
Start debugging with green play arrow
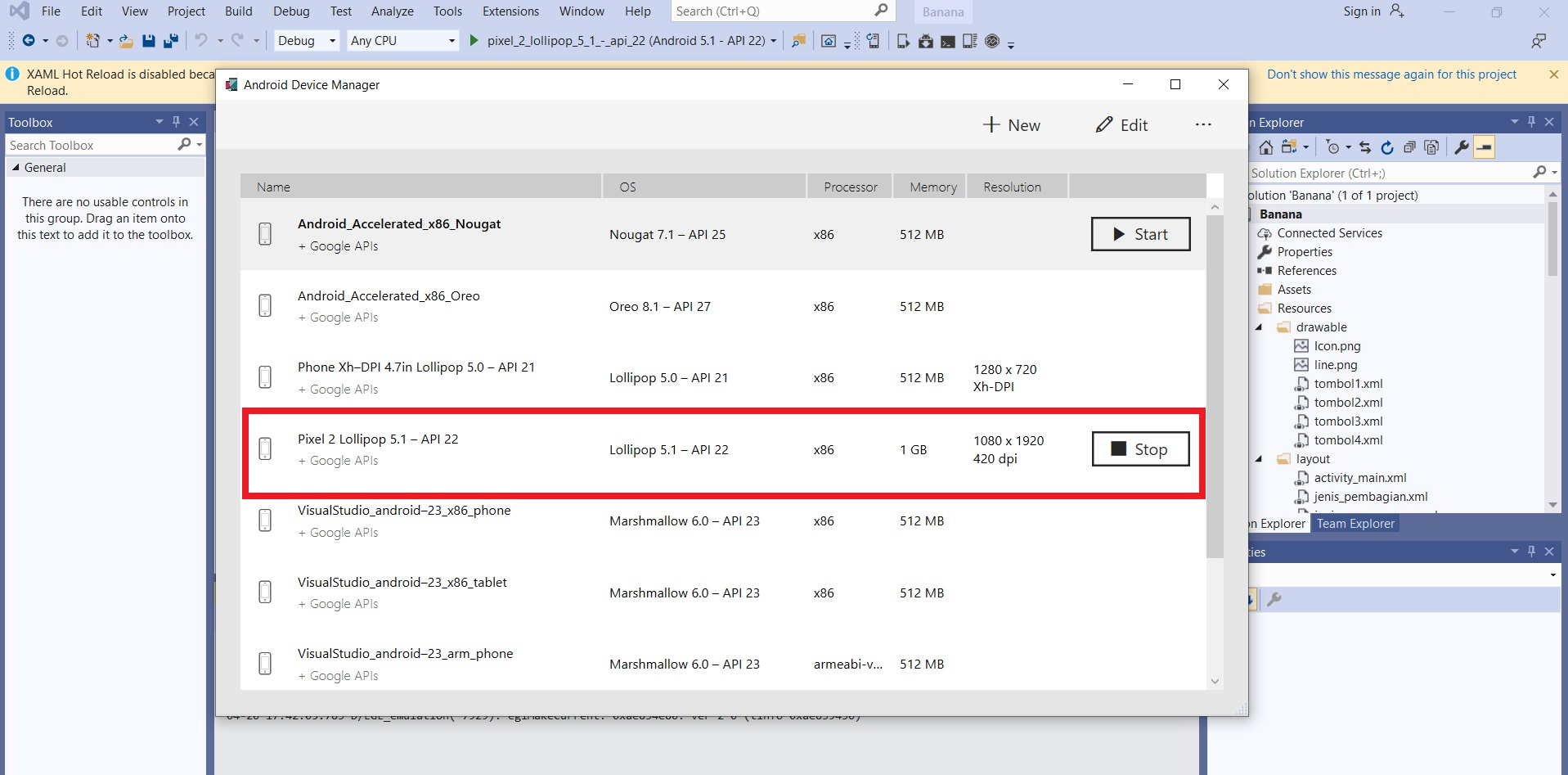coord(474,40)
